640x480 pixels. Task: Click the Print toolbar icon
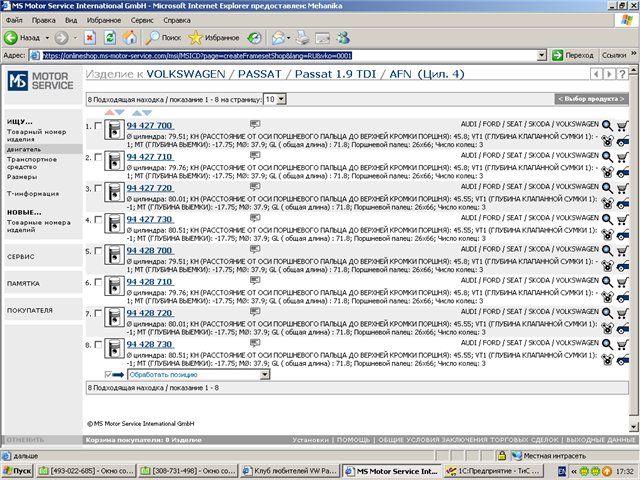point(302,38)
